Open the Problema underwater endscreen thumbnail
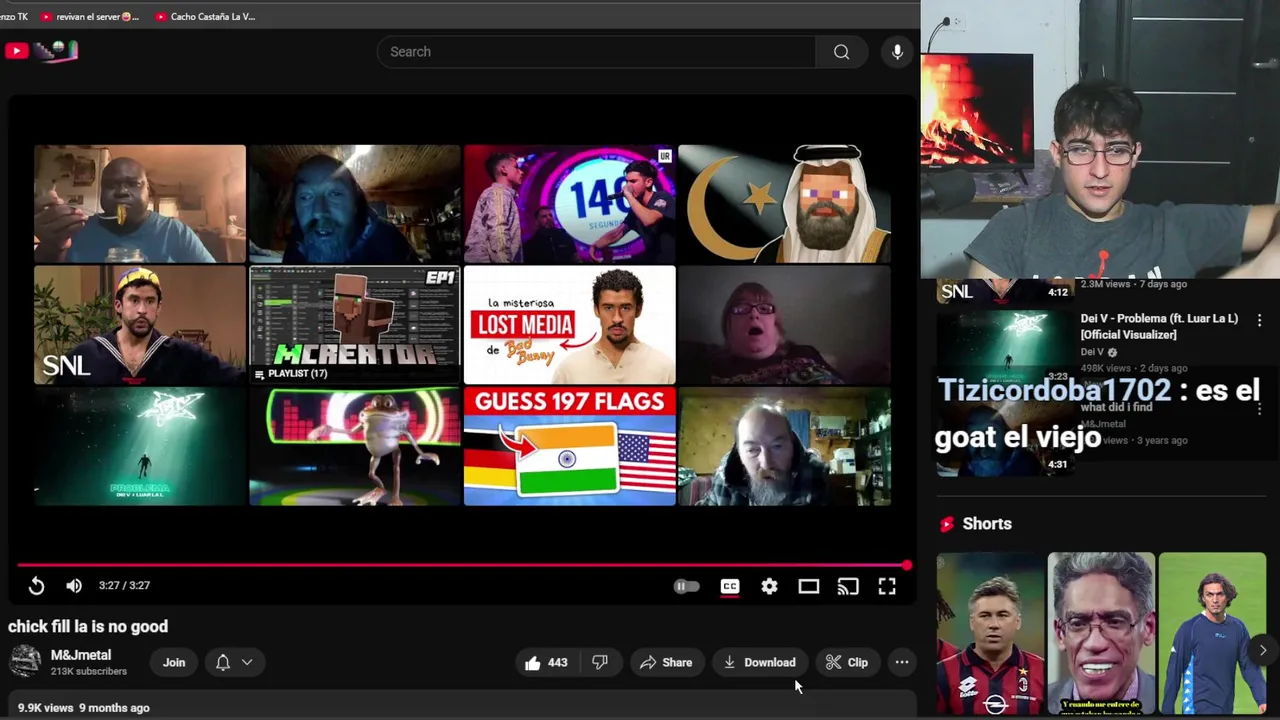 (140, 446)
